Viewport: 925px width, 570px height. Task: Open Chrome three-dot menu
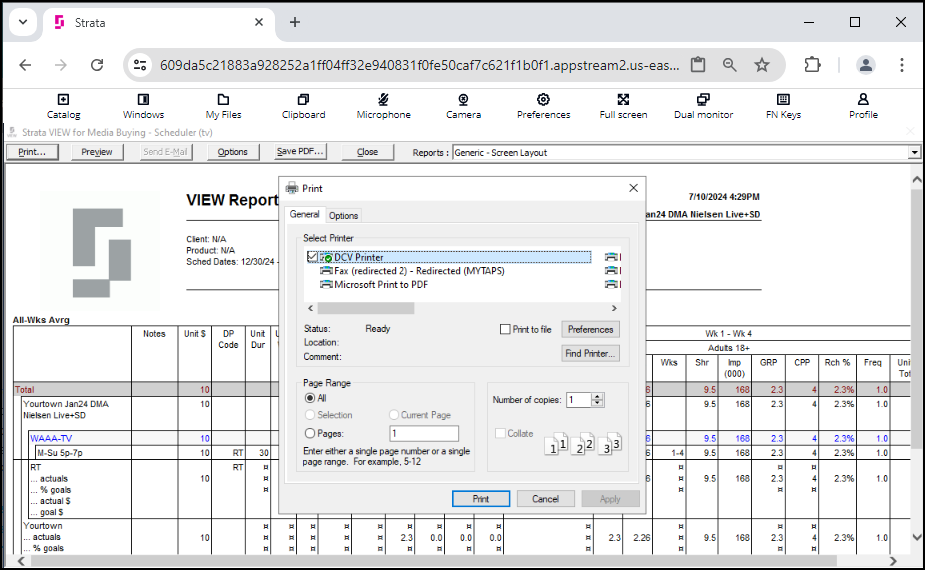coord(901,65)
